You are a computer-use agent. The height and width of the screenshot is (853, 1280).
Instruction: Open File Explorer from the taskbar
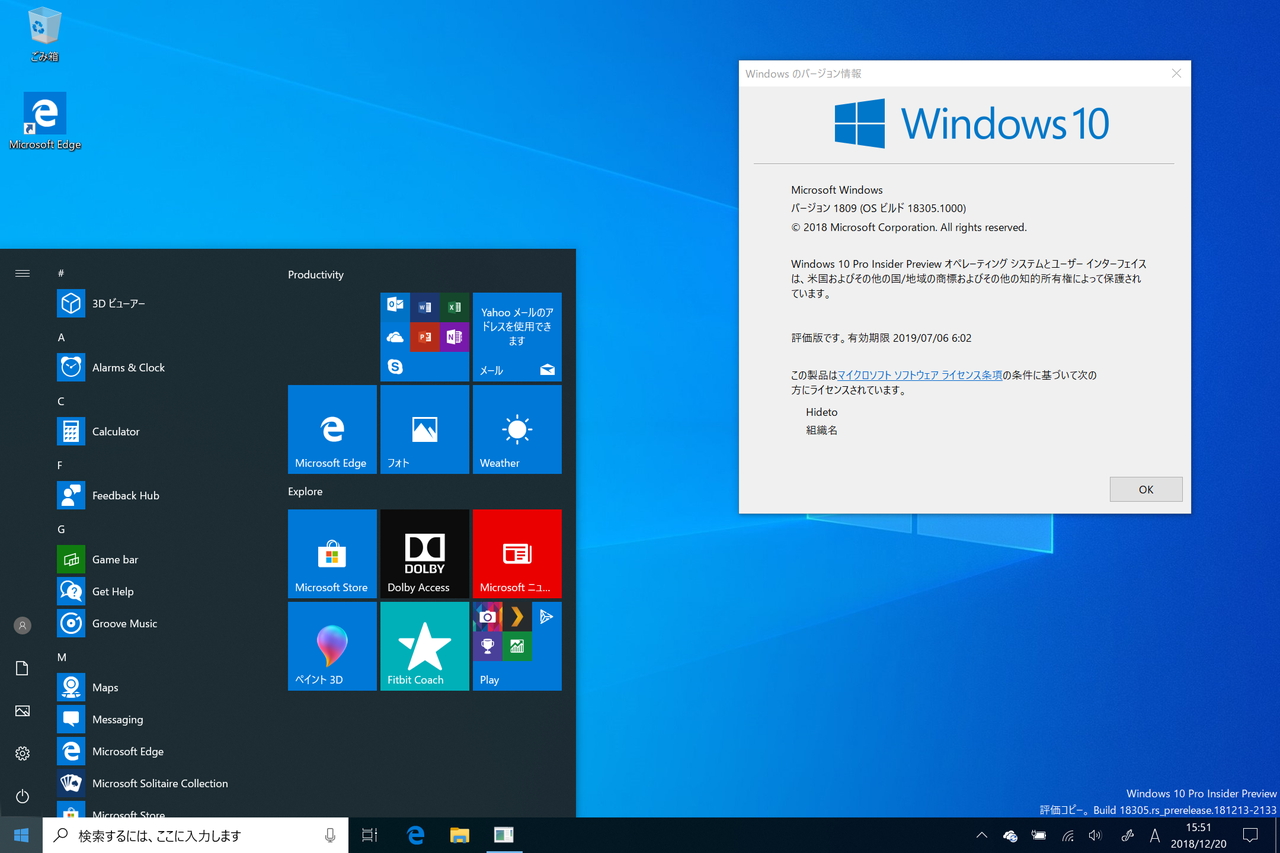point(459,835)
